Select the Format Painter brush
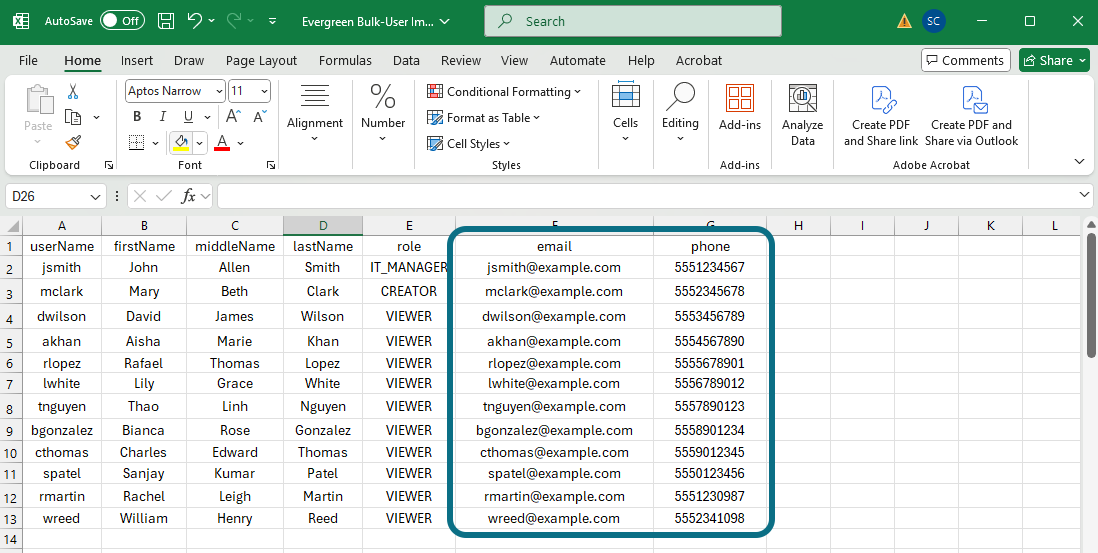 tap(73, 143)
